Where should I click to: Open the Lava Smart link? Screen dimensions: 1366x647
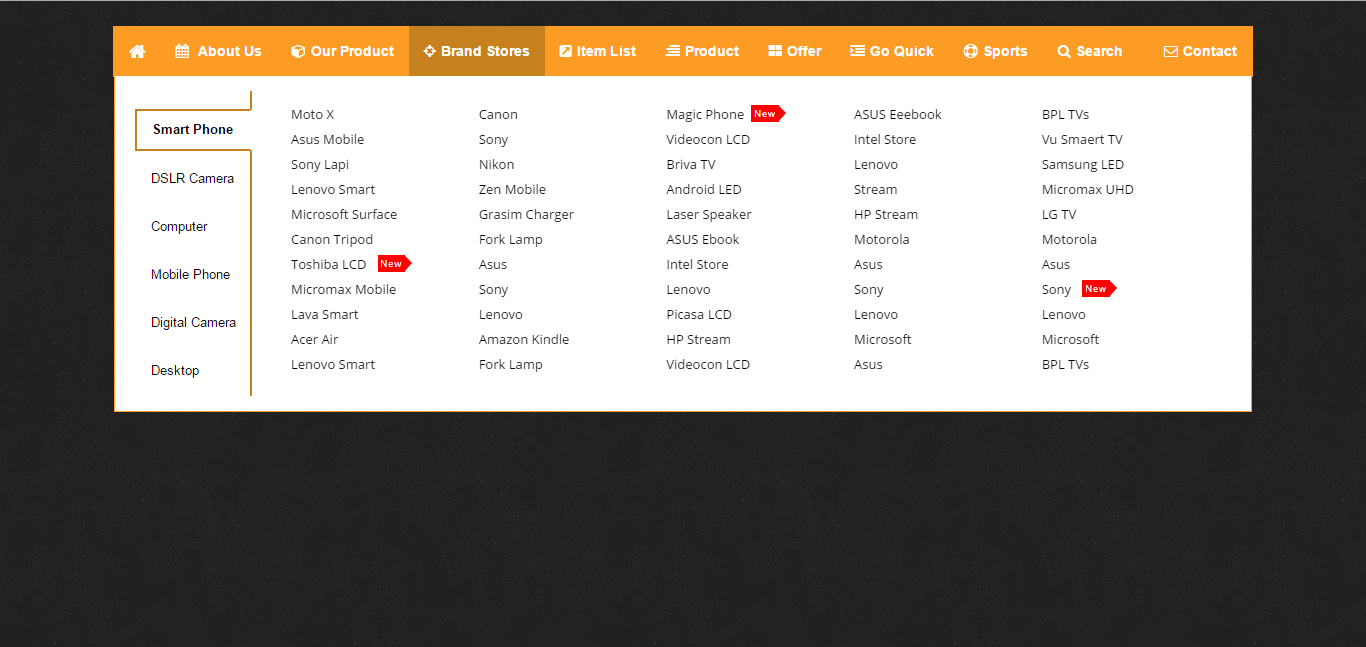coord(325,314)
